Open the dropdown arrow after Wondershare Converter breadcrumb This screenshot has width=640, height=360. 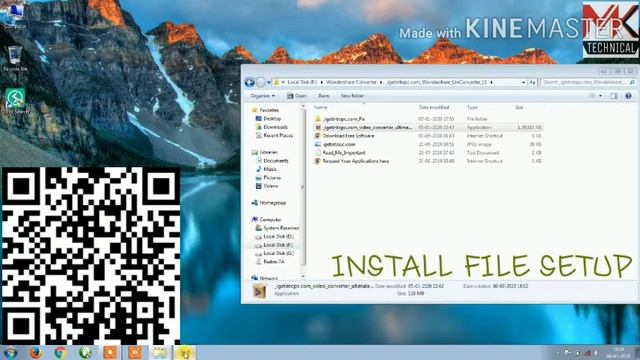tap(381, 82)
